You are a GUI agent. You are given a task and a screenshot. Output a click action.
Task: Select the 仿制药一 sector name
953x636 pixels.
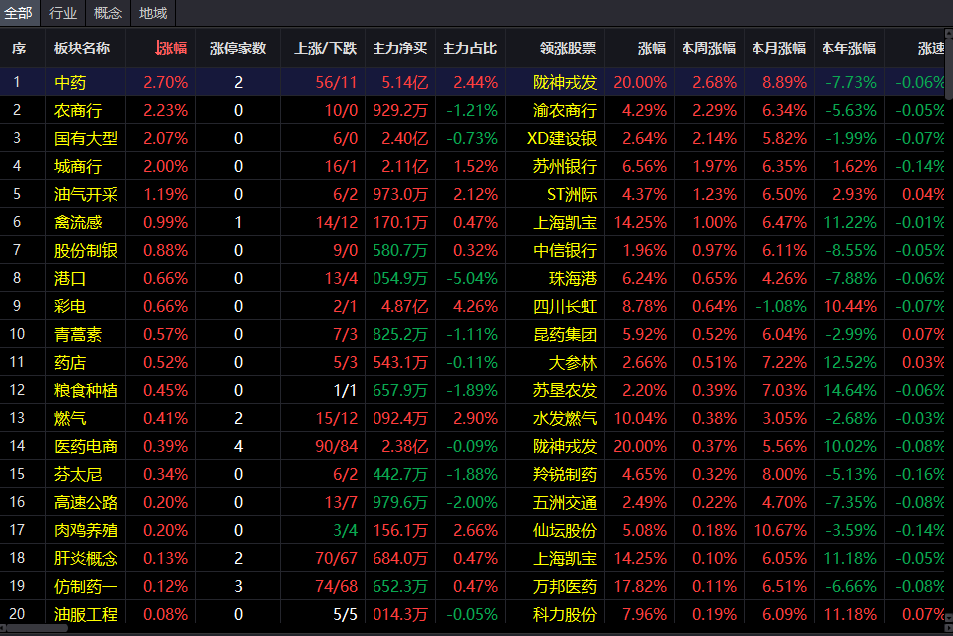[x=86, y=586]
